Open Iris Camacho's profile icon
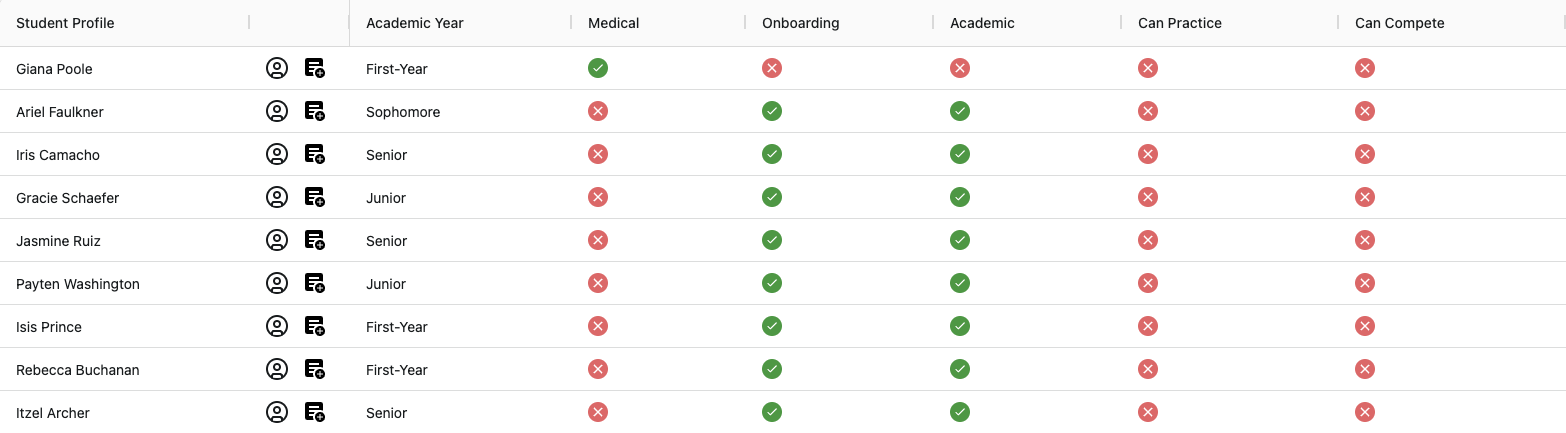This screenshot has width=1566, height=433. [x=277, y=154]
